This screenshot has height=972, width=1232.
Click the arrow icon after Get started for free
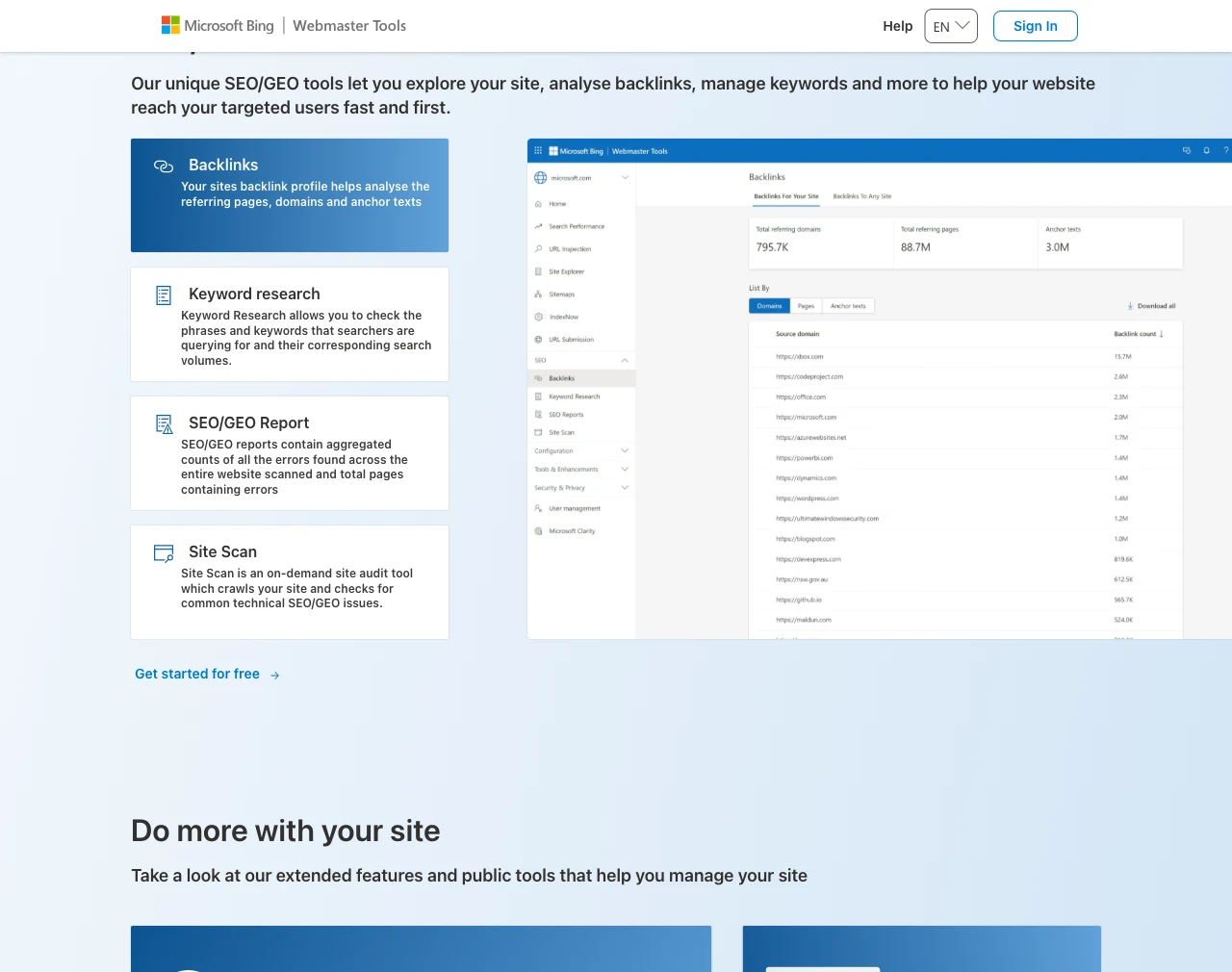275,676
